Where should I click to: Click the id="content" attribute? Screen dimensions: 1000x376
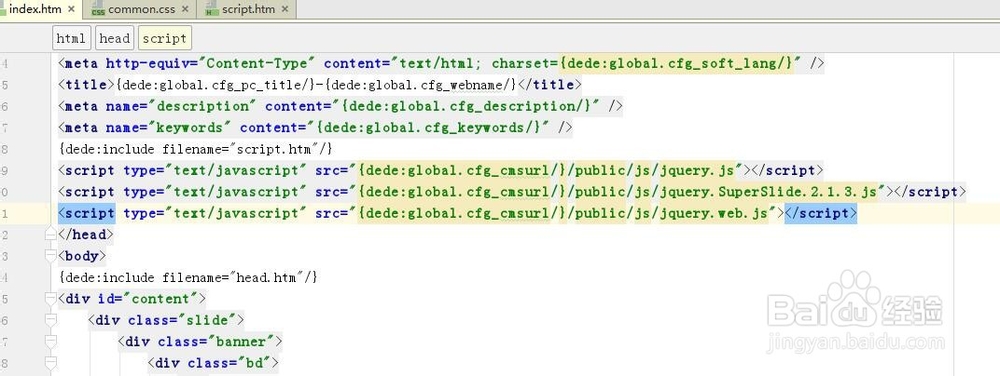tap(147, 299)
